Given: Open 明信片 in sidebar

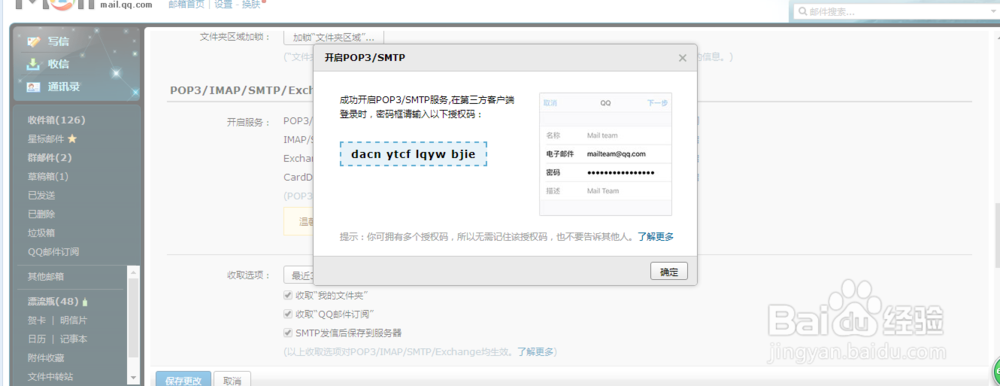Looking at the screenshot, I should tap(74, 320).
